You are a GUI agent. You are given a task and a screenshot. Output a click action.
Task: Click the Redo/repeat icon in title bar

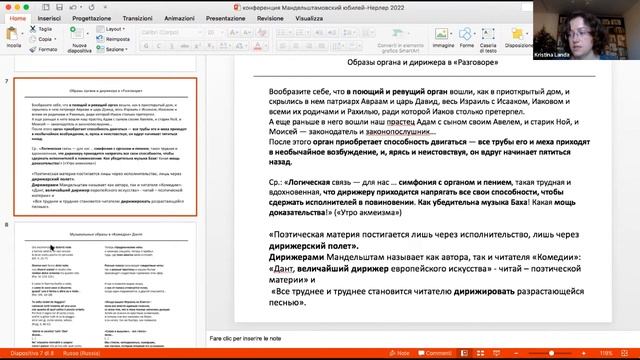click(91, 7)
